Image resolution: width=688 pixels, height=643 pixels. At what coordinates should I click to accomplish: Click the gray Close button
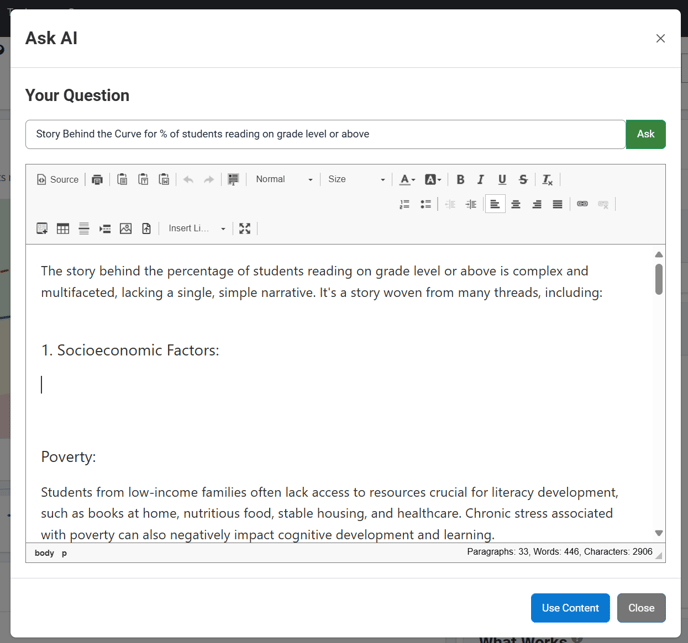[641, 608]
